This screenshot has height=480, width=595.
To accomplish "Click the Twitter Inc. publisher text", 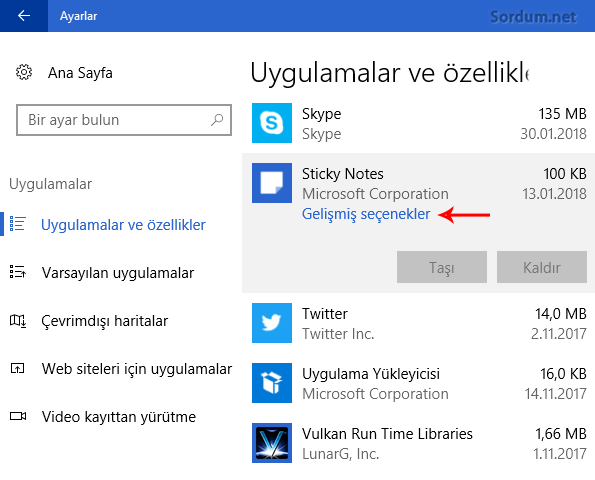I will [338, 334].
